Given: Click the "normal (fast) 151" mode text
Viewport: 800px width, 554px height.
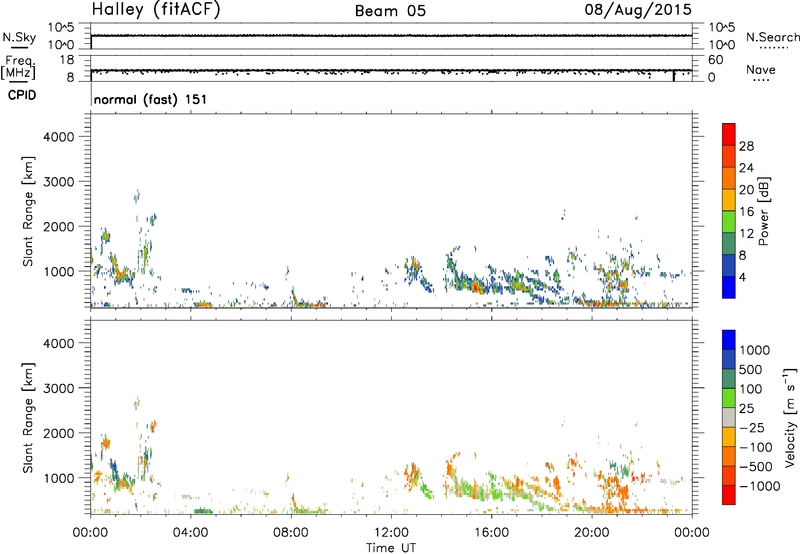Looking at the screenshot, I should (x=151, y=99).
